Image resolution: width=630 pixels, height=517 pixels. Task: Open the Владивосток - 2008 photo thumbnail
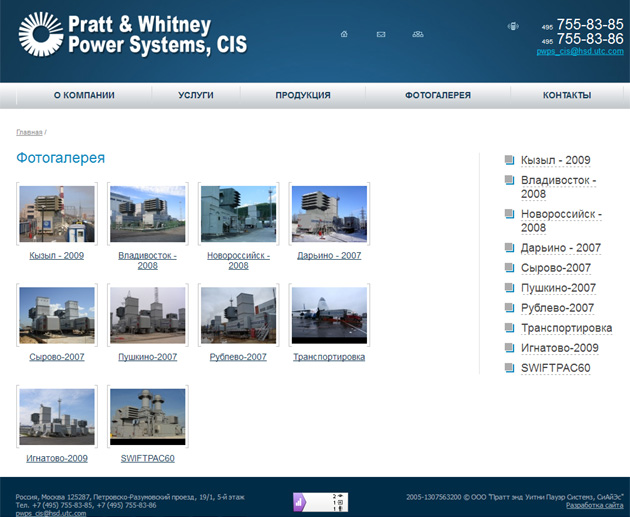click(147, 213)
